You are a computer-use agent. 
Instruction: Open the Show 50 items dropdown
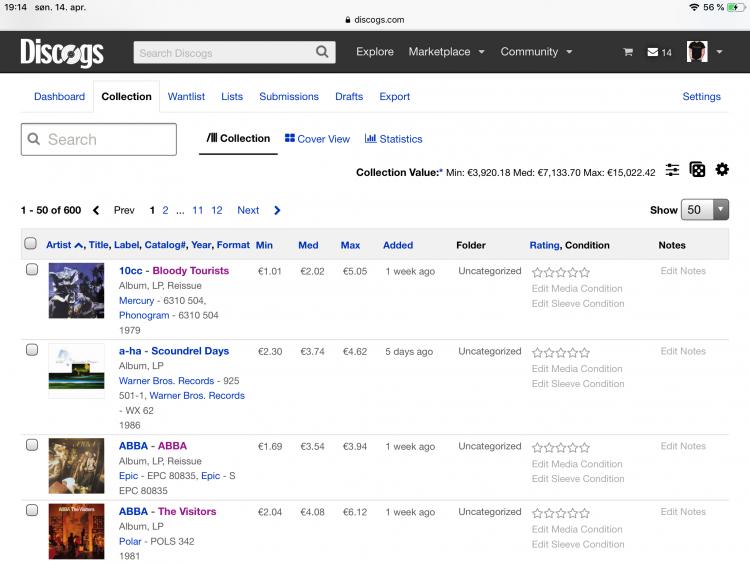coord(705,210)
